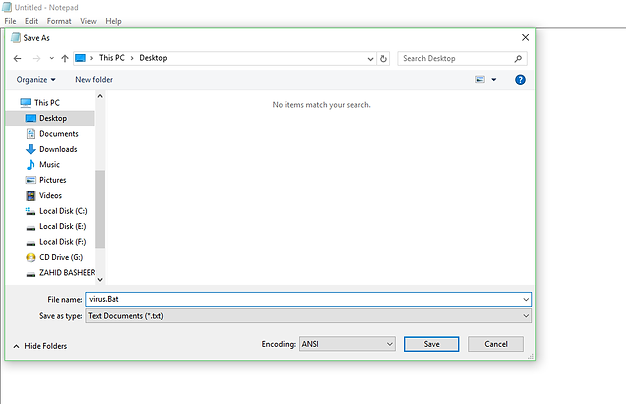The width and height of the screenshot is (626, 404).
Task: Click the PC icon in address bar
Action: 80,58
